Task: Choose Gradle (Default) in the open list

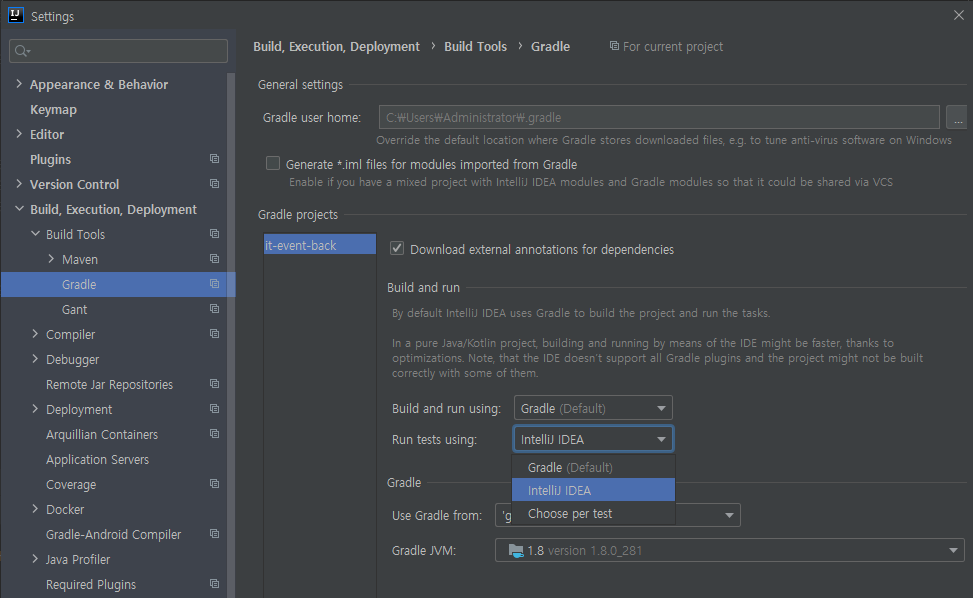Action: pos(593,467)
